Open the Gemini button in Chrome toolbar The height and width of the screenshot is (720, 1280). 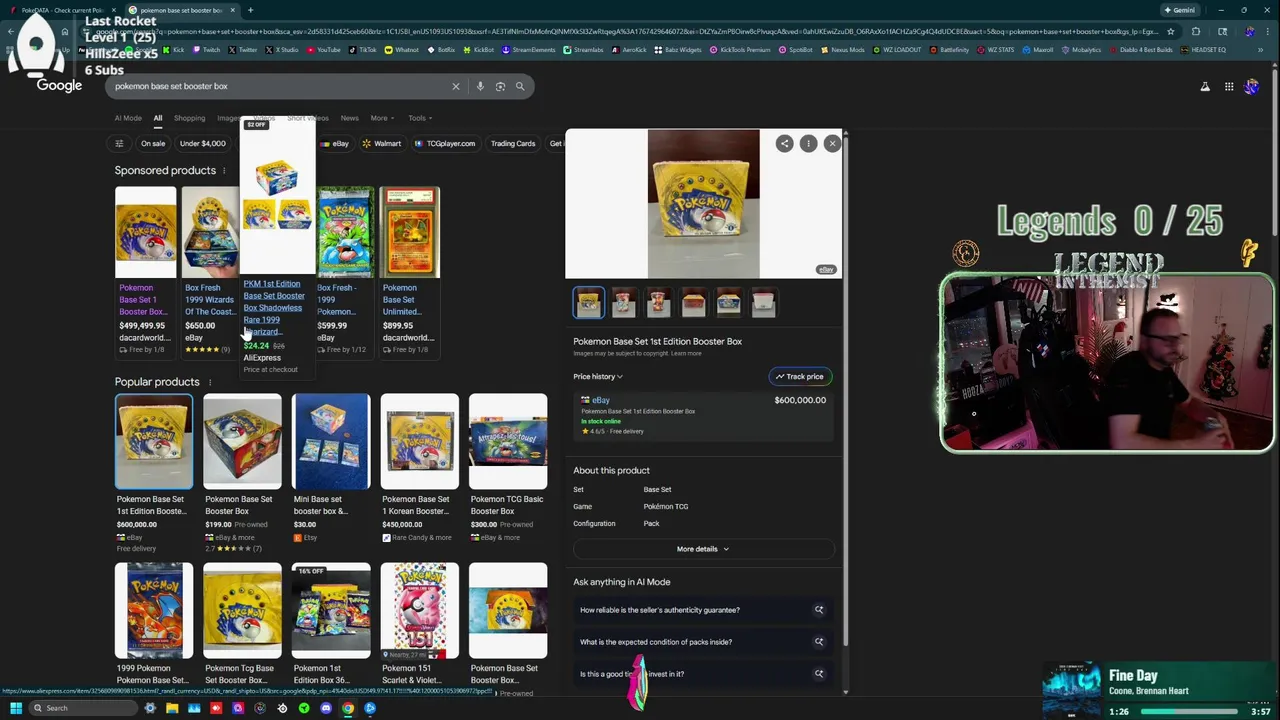(1179, 10)
